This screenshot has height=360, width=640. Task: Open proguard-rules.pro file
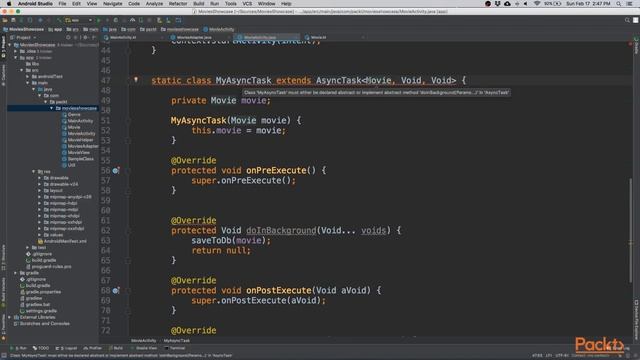click(x=51, y=267)
